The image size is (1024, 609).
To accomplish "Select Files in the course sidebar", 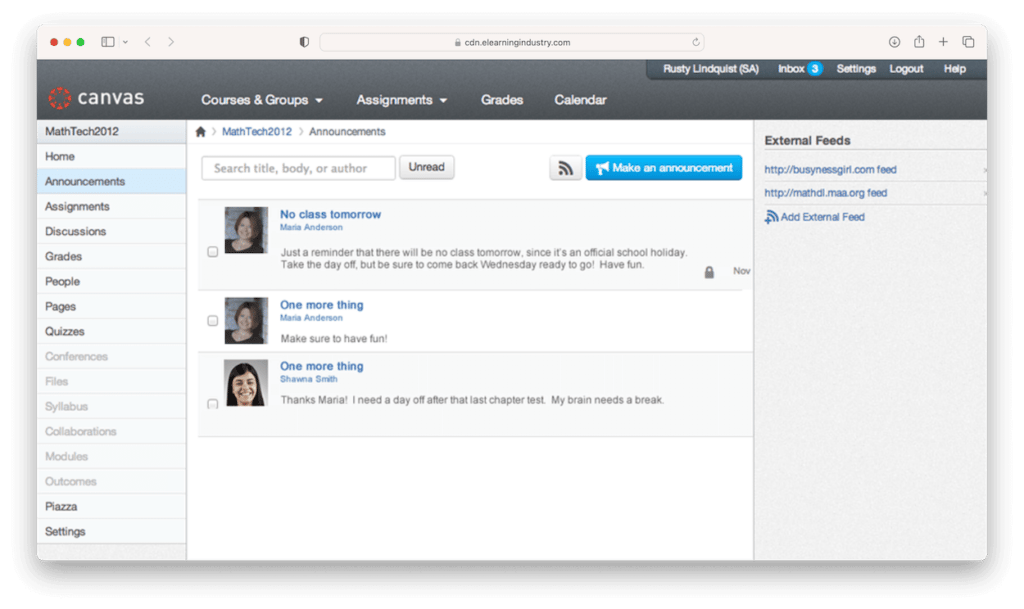I will click(x=112, y=381).
